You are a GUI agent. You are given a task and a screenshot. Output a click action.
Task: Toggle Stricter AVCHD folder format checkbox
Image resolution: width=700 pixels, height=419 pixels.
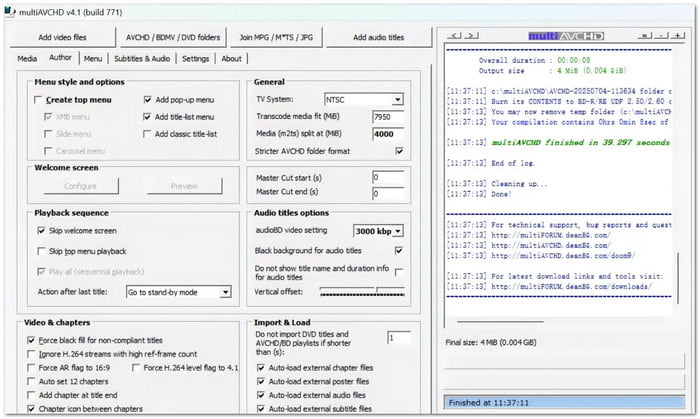click(399, 151)
